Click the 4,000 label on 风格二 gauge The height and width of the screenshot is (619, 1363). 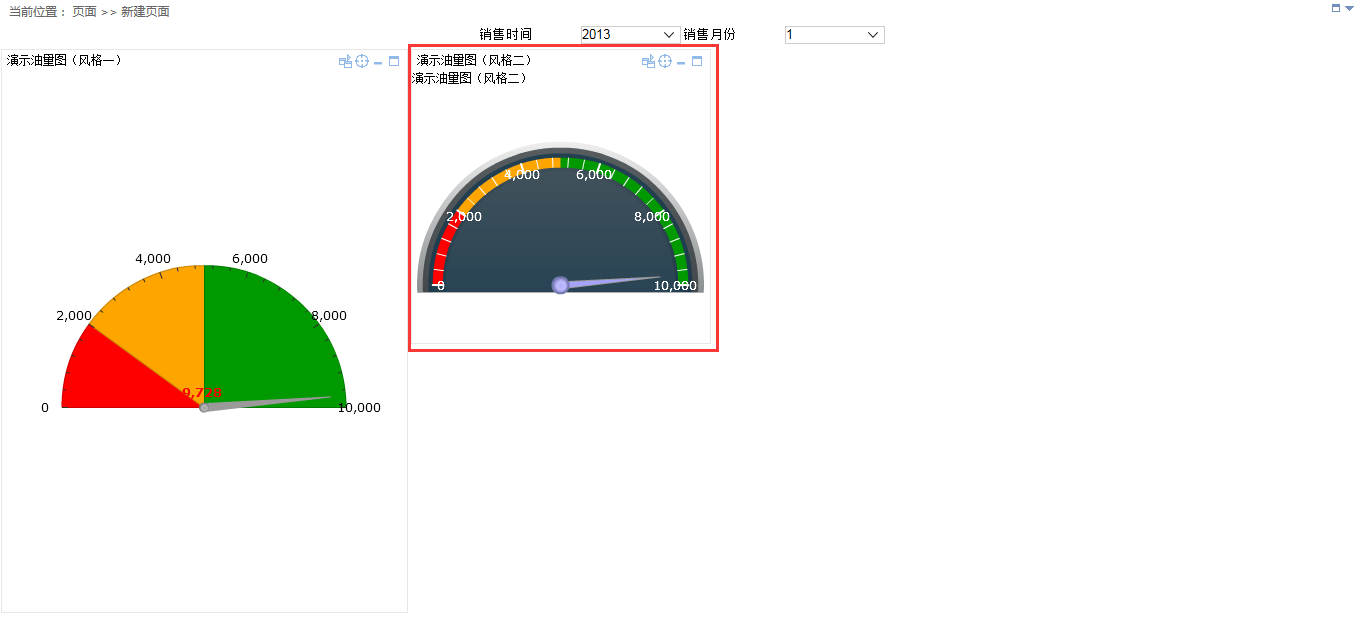pyautogui.click(x=522, y=174)
